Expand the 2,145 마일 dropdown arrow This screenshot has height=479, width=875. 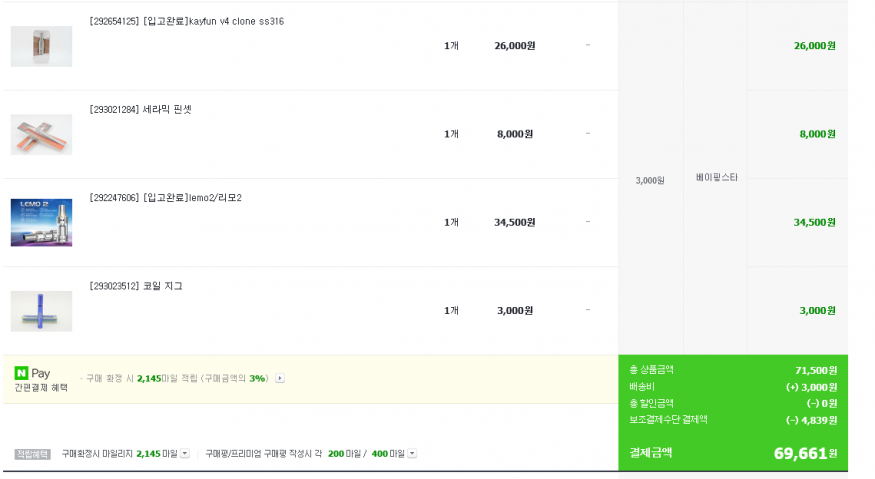(x=185, y=453)
